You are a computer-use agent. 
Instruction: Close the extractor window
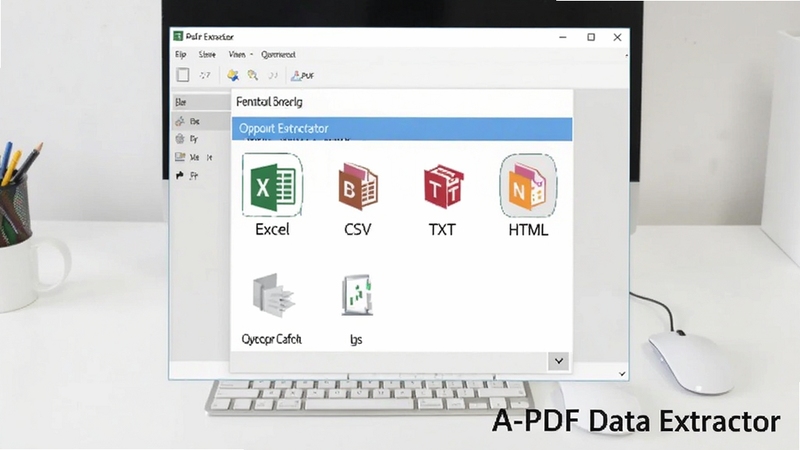pos(617,37)
